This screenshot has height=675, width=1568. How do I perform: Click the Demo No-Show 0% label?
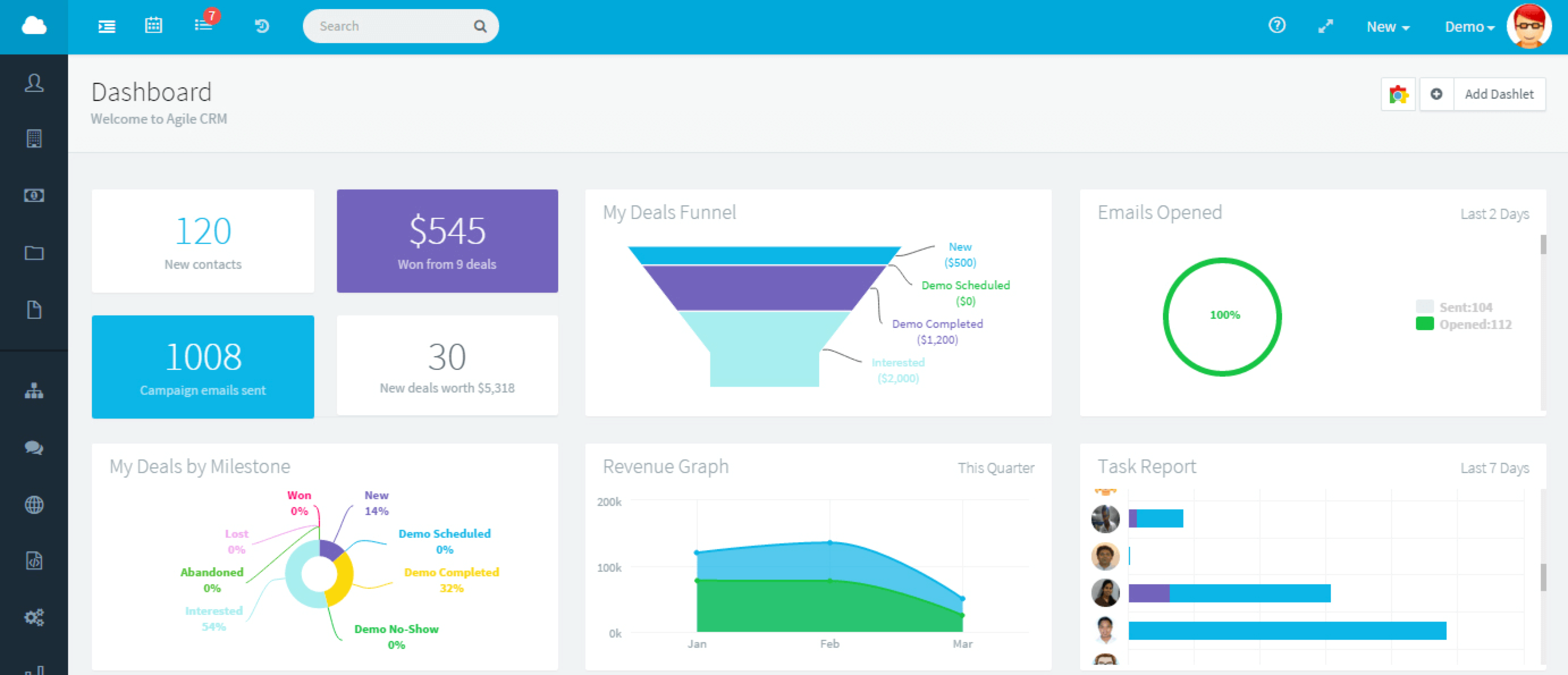tap(397, 636)
